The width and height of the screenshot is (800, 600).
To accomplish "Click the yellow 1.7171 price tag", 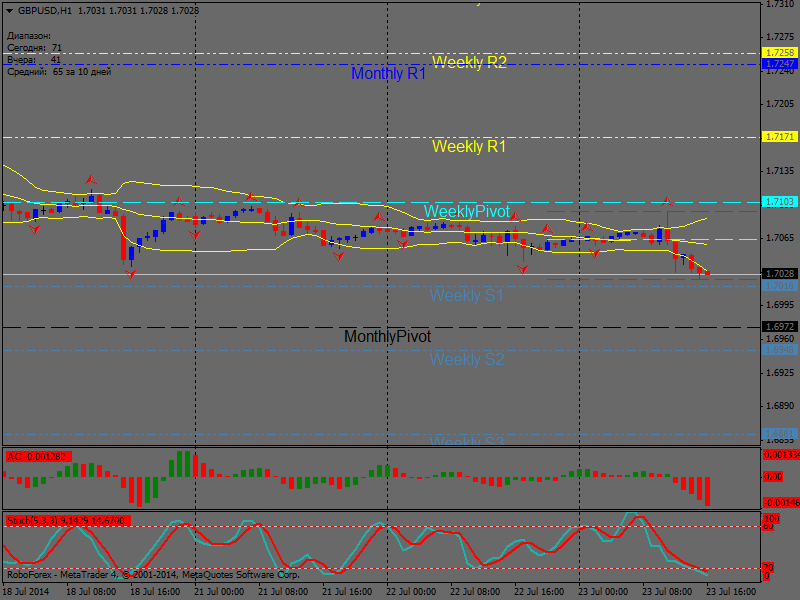I will tap(779, 136).
